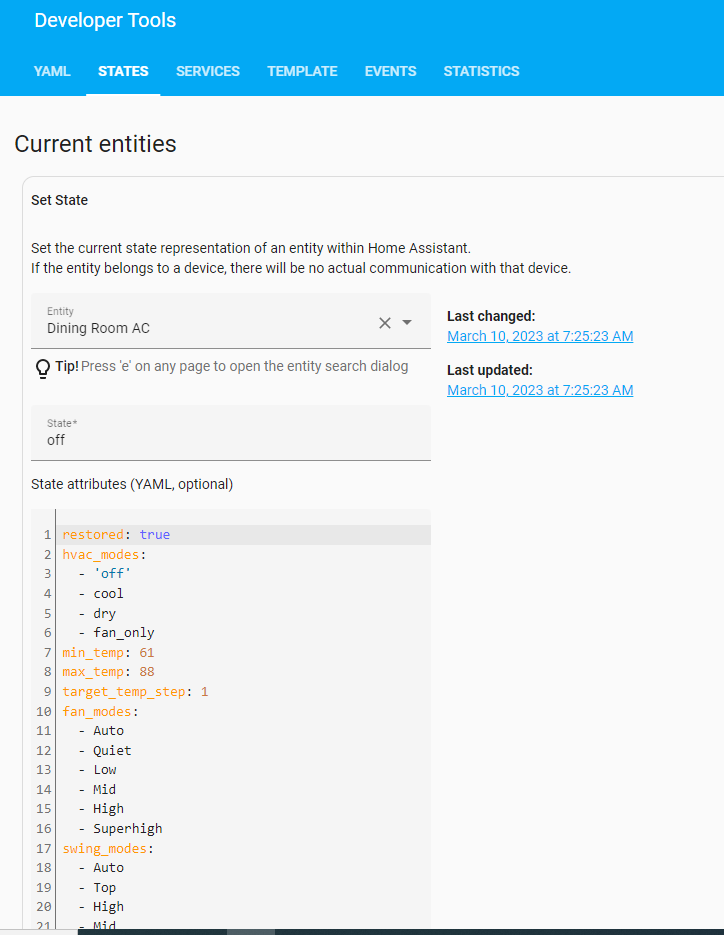Click the fan_modes attribute line
724x935 pixels.
96,711
